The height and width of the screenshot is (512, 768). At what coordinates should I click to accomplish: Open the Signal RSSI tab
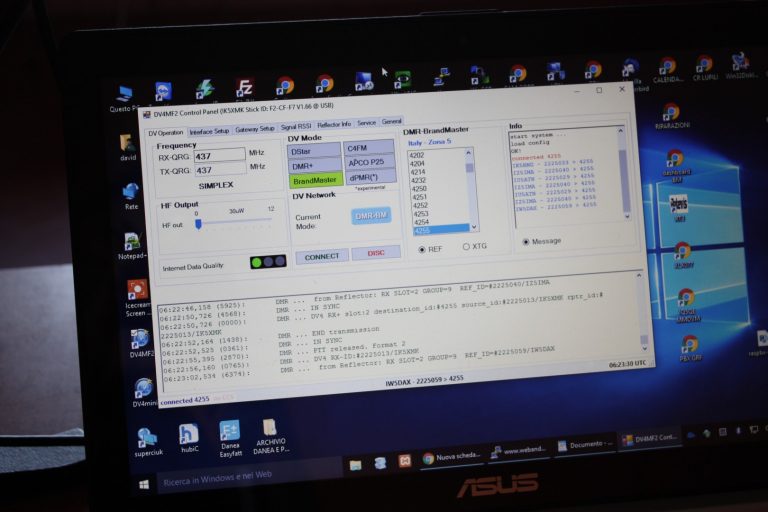tap(296, 126)
